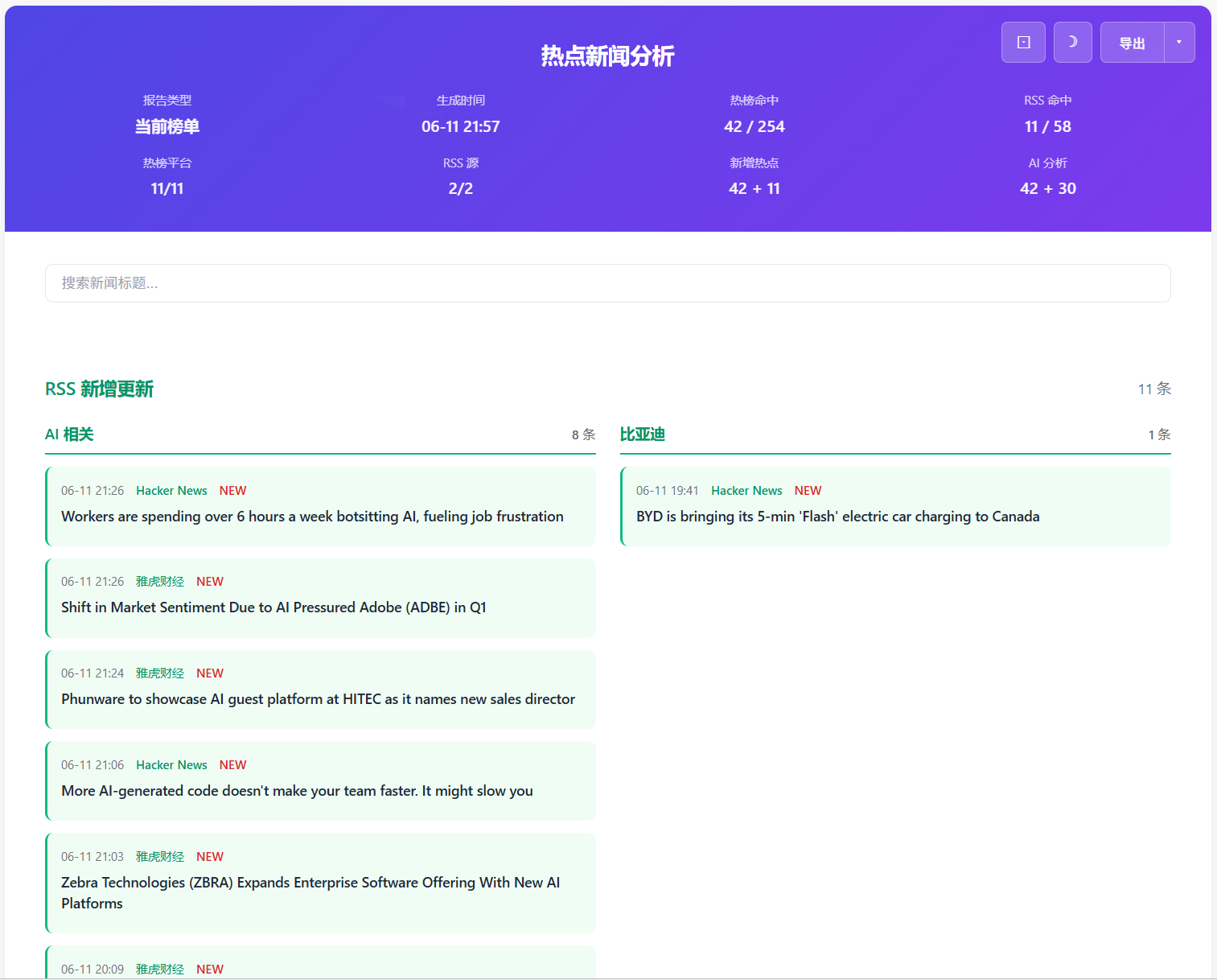Click the 06-11 20:09 timestamp at bottom
The height and width of the screenshot is (980, 1217).
[93, 970]
